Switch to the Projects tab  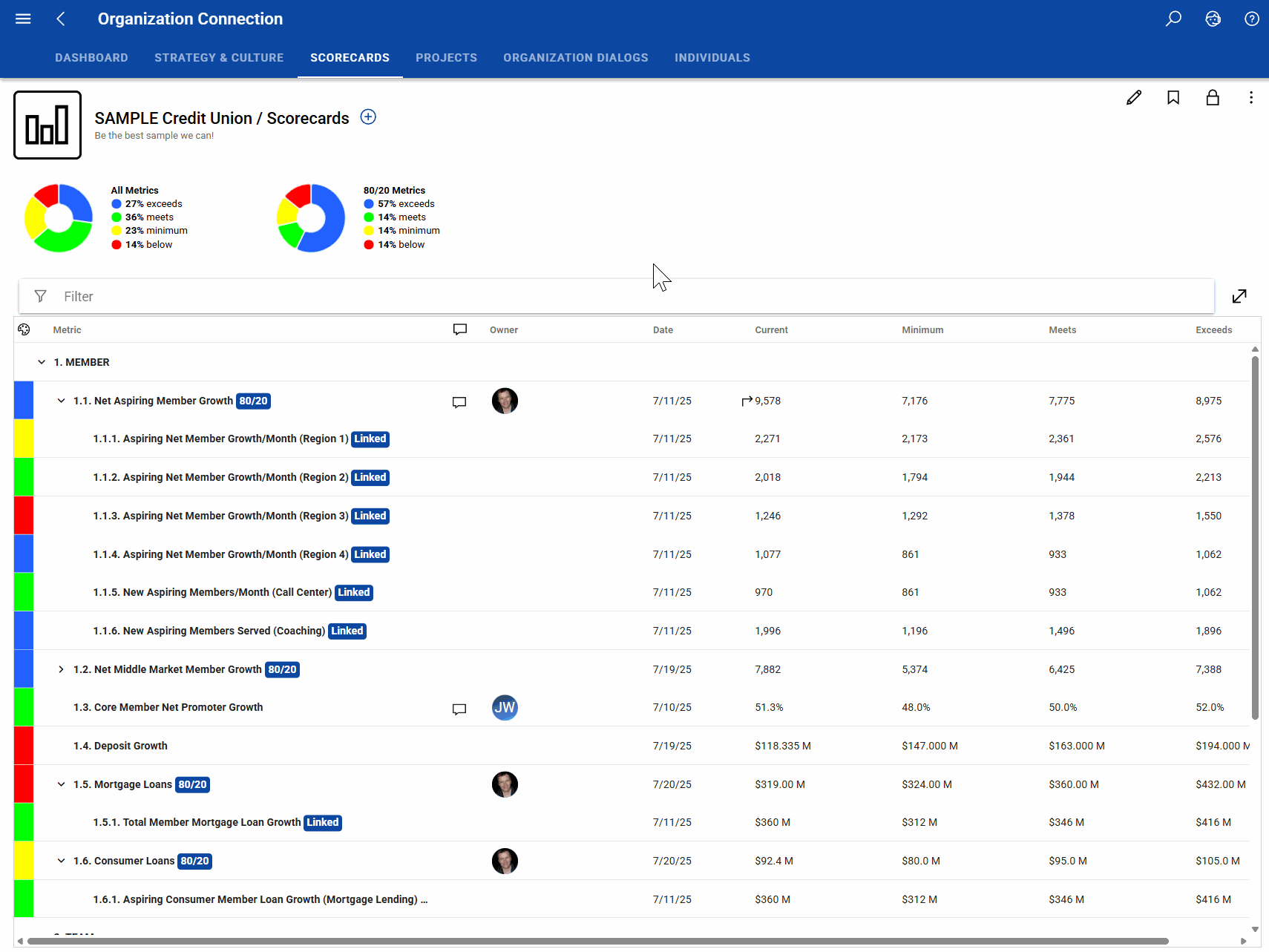point(446,58)
